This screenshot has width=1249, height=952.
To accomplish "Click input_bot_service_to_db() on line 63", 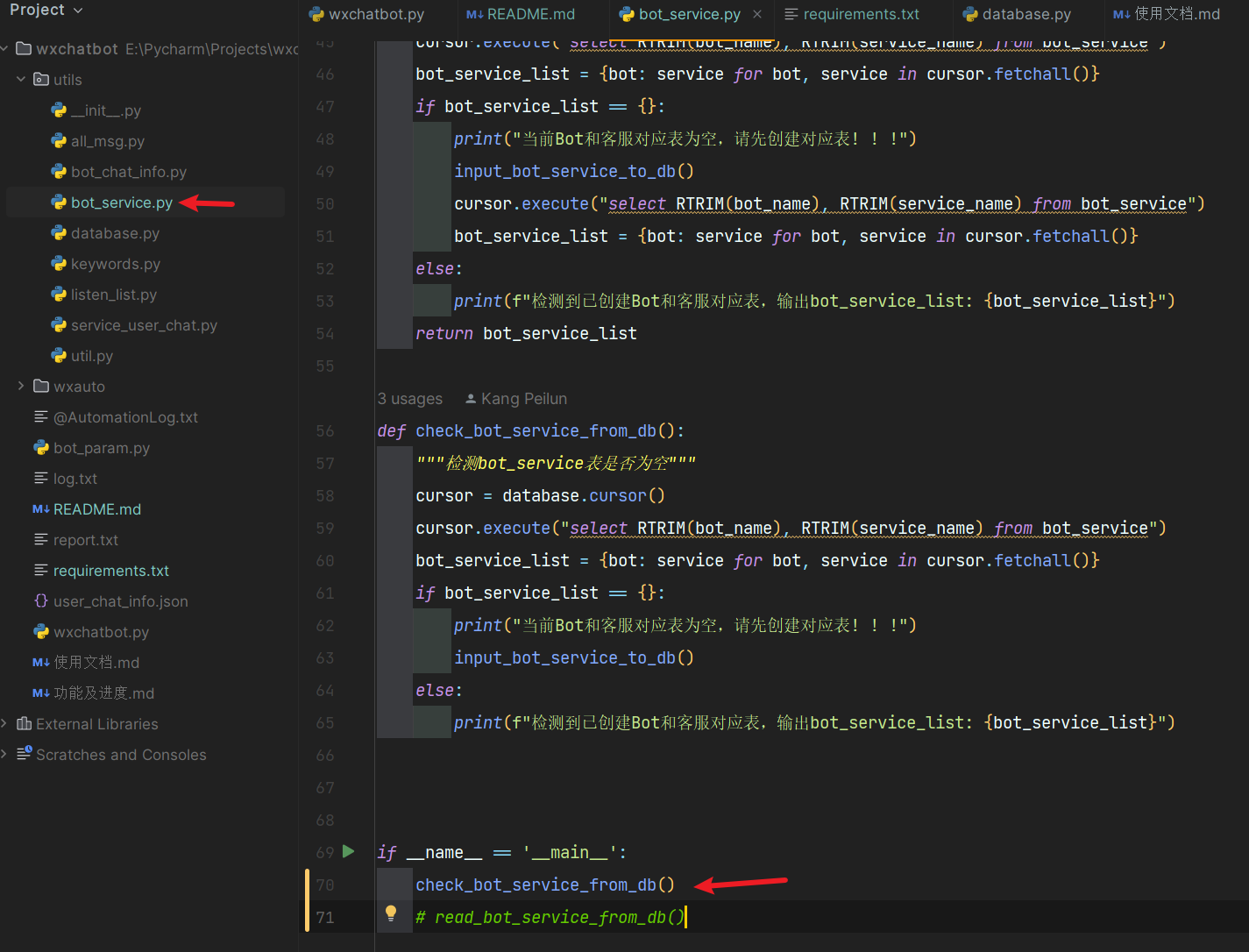I will point(574,657).
